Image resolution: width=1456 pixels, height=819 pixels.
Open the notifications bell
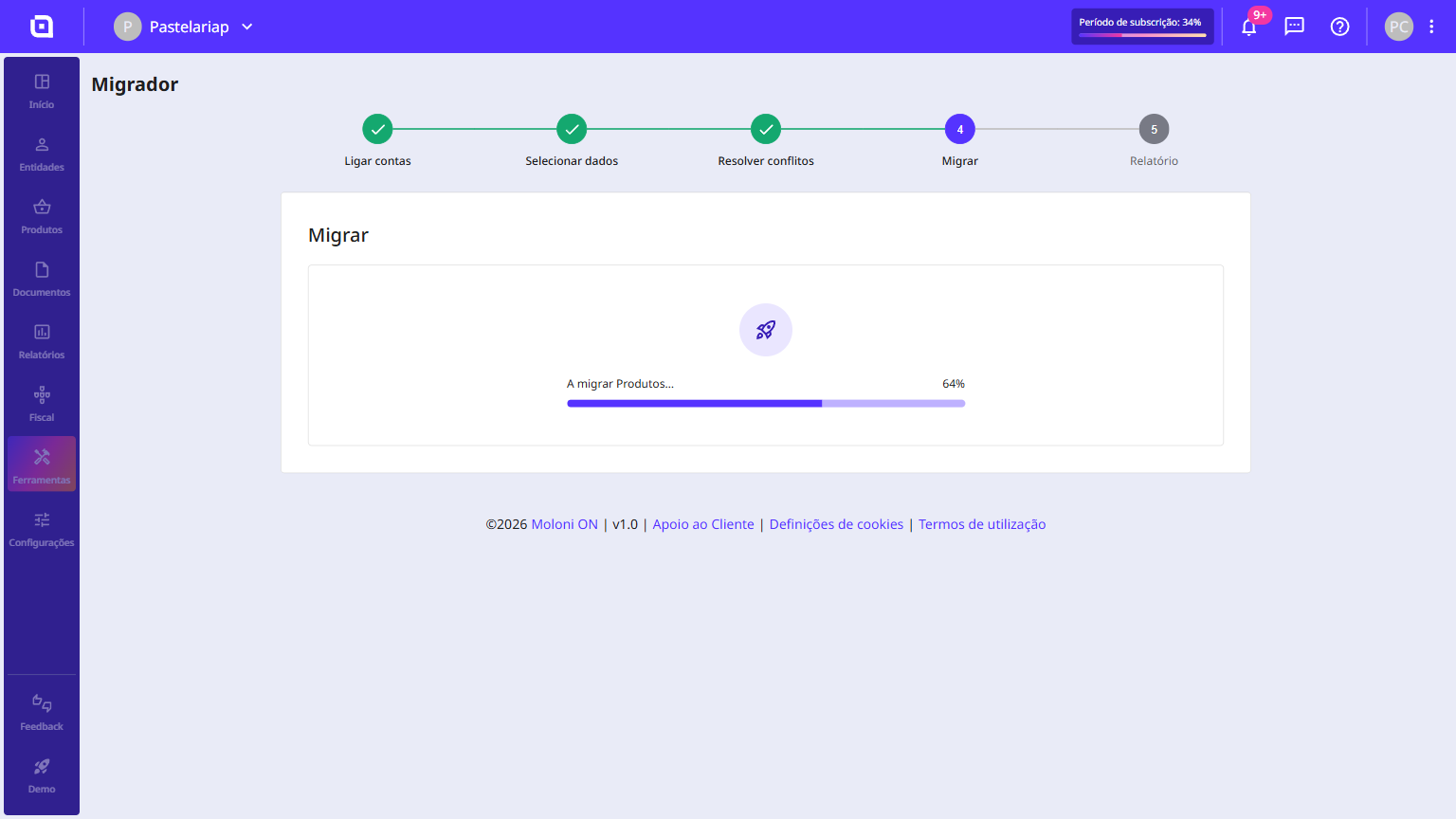[x=1249, y=27]
